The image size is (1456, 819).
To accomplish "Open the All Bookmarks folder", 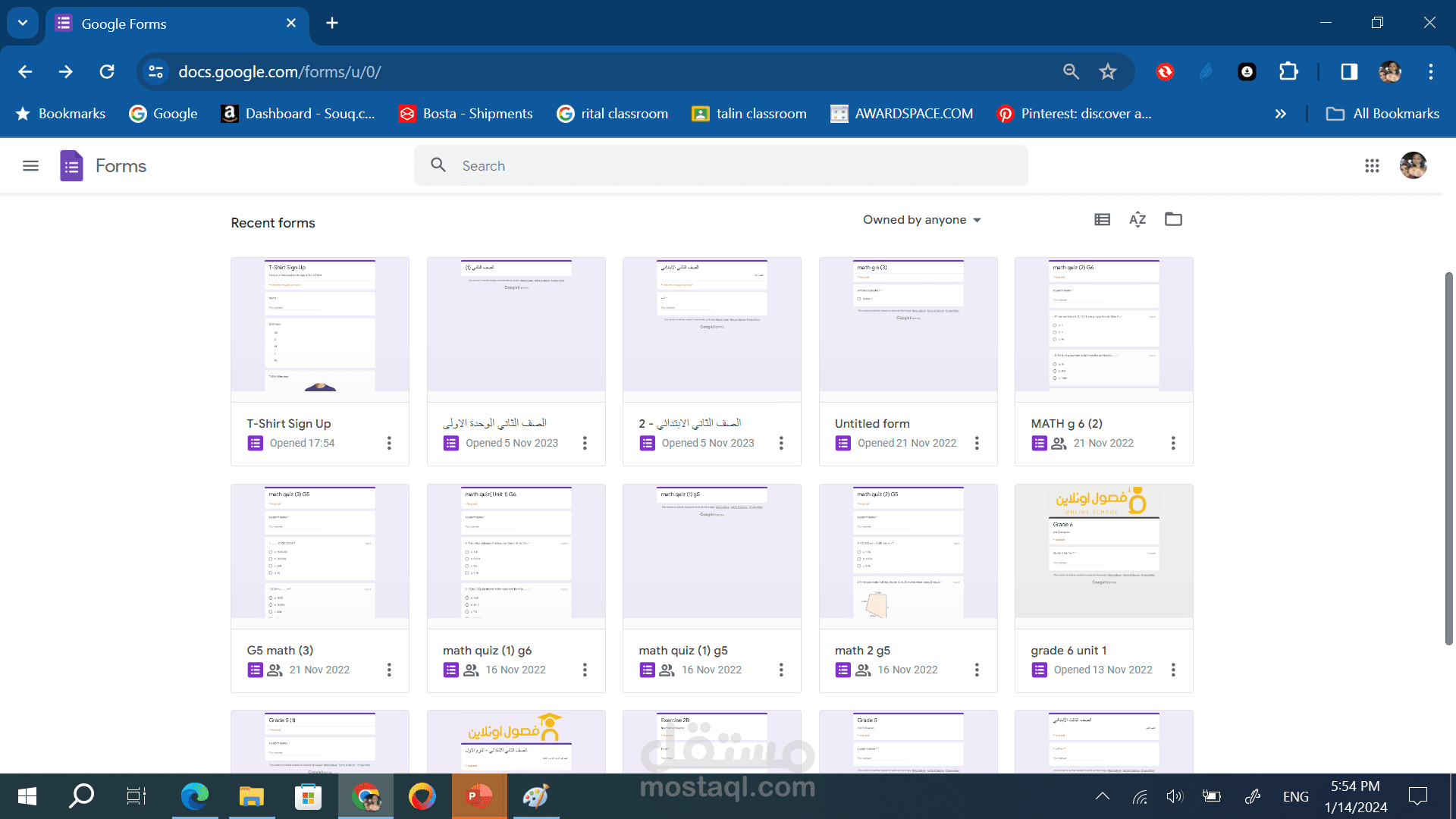I will 1382,114.
